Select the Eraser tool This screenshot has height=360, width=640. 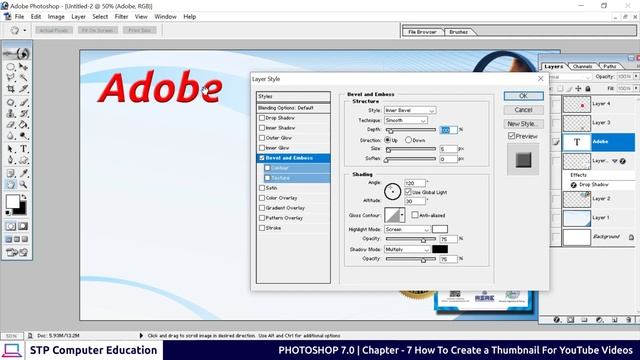point(11,124)
